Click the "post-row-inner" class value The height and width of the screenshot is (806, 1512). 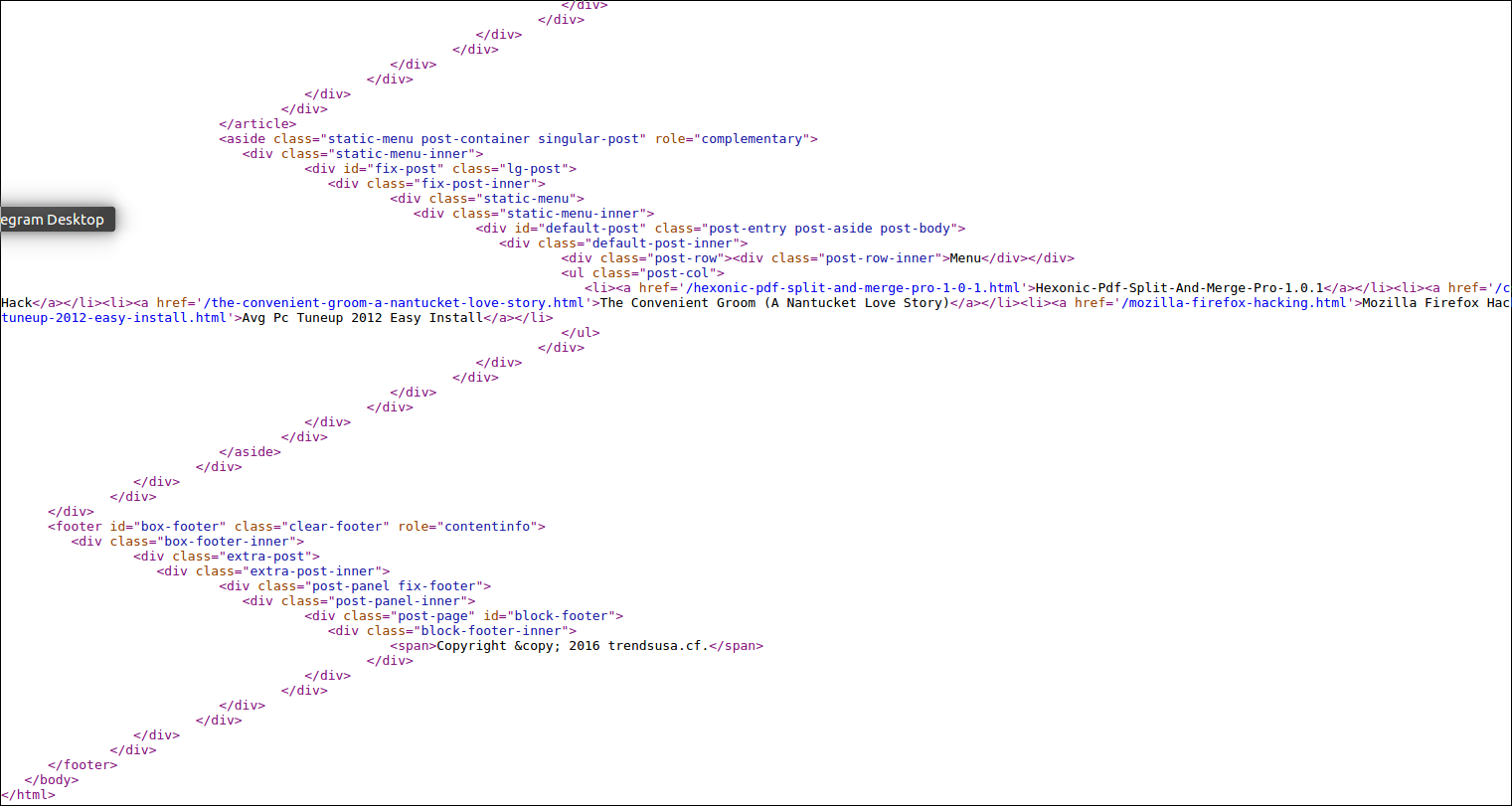point(880,258)
